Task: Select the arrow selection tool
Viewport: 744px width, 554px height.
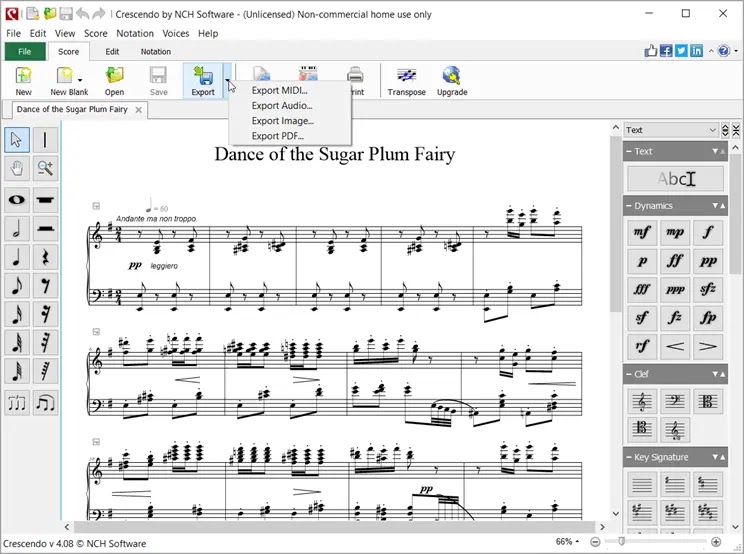Action: (x=17, y=140)
